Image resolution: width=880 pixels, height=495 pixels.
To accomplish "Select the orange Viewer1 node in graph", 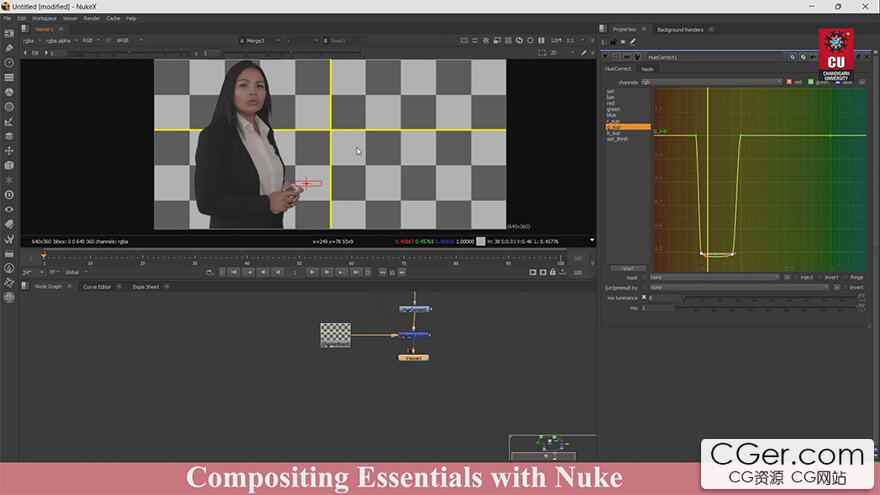I will [414, 358].
